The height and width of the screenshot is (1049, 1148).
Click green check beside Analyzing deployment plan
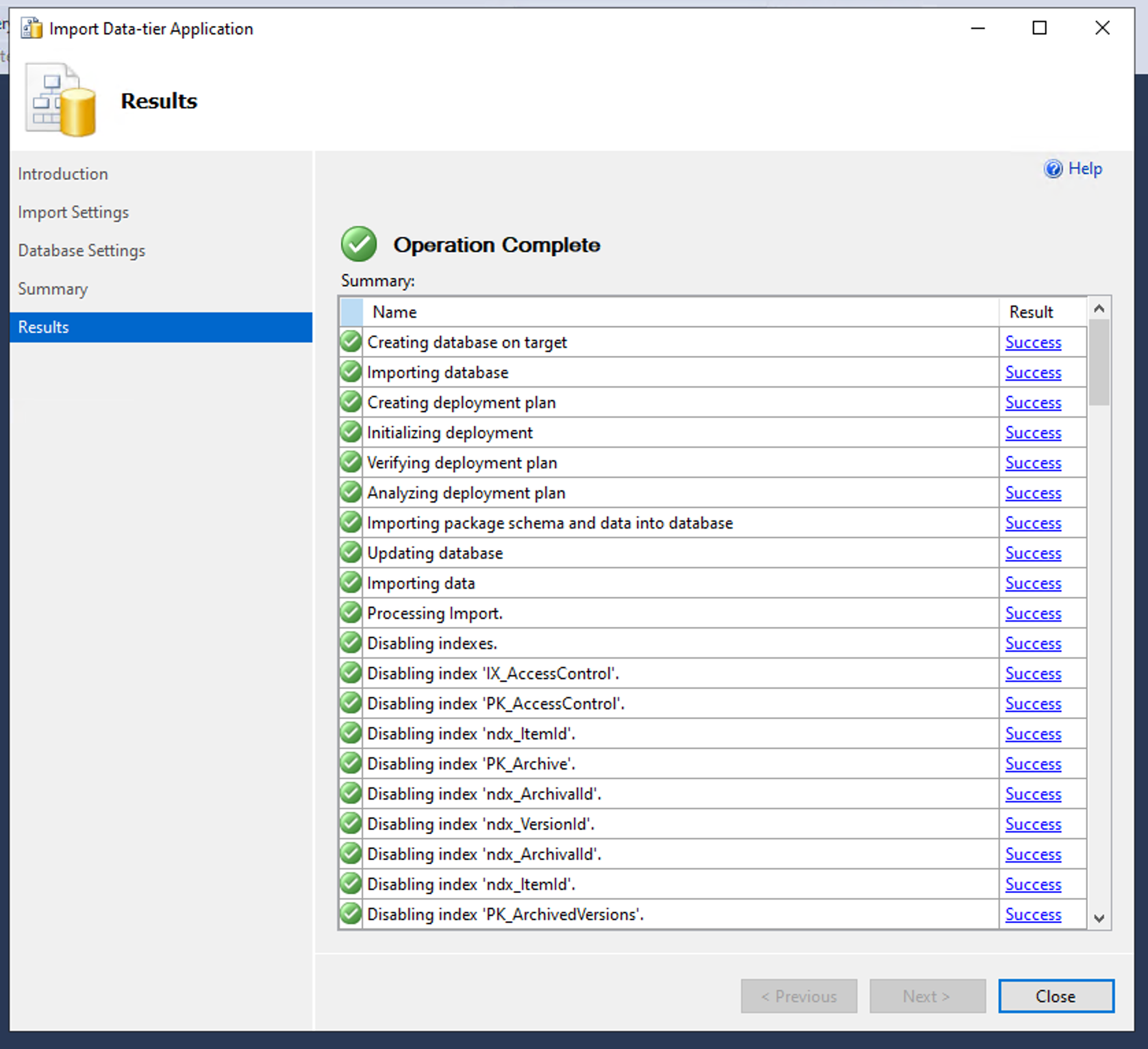pos(351,492)
